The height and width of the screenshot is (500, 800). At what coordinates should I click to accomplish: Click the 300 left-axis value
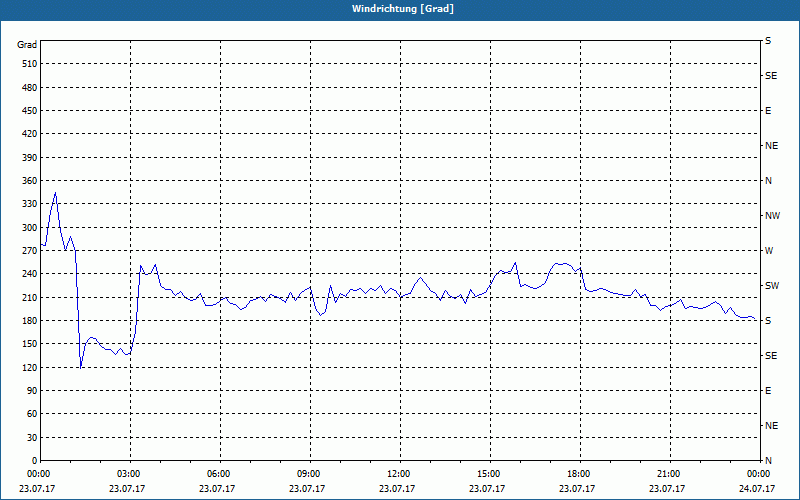(x=30, y=228)
